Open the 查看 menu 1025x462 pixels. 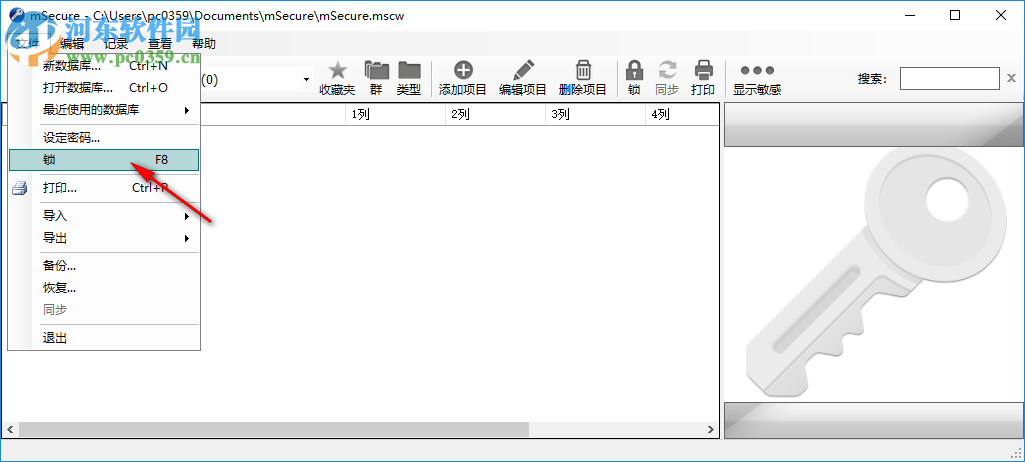point(160,44)
